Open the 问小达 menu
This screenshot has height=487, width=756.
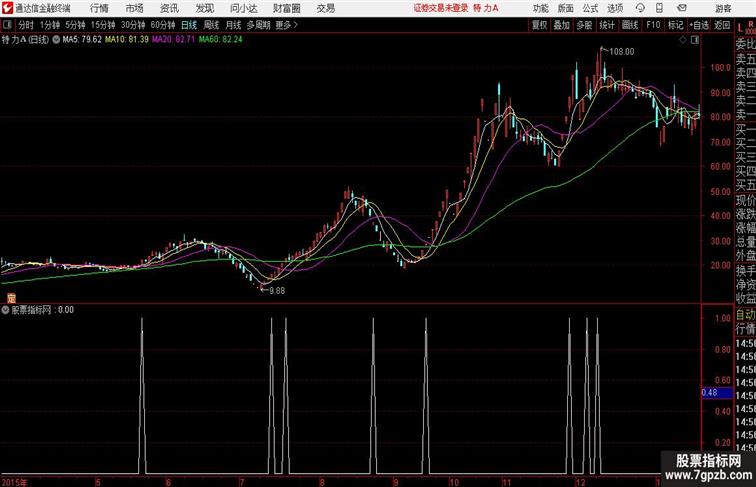coord(243,8)
